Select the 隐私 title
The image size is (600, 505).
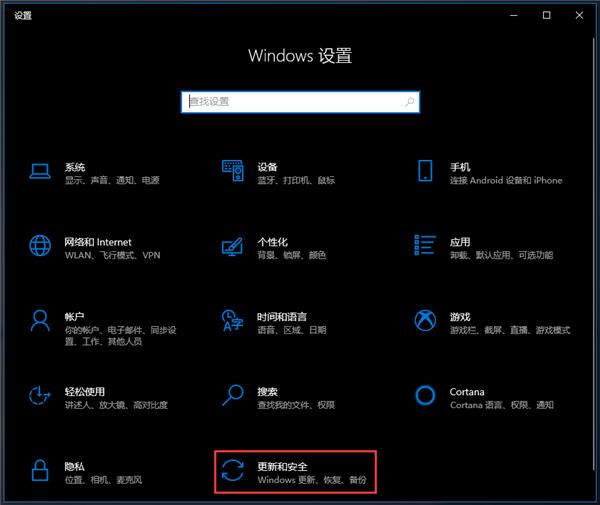pyautogui.click(x=74, y=467)
